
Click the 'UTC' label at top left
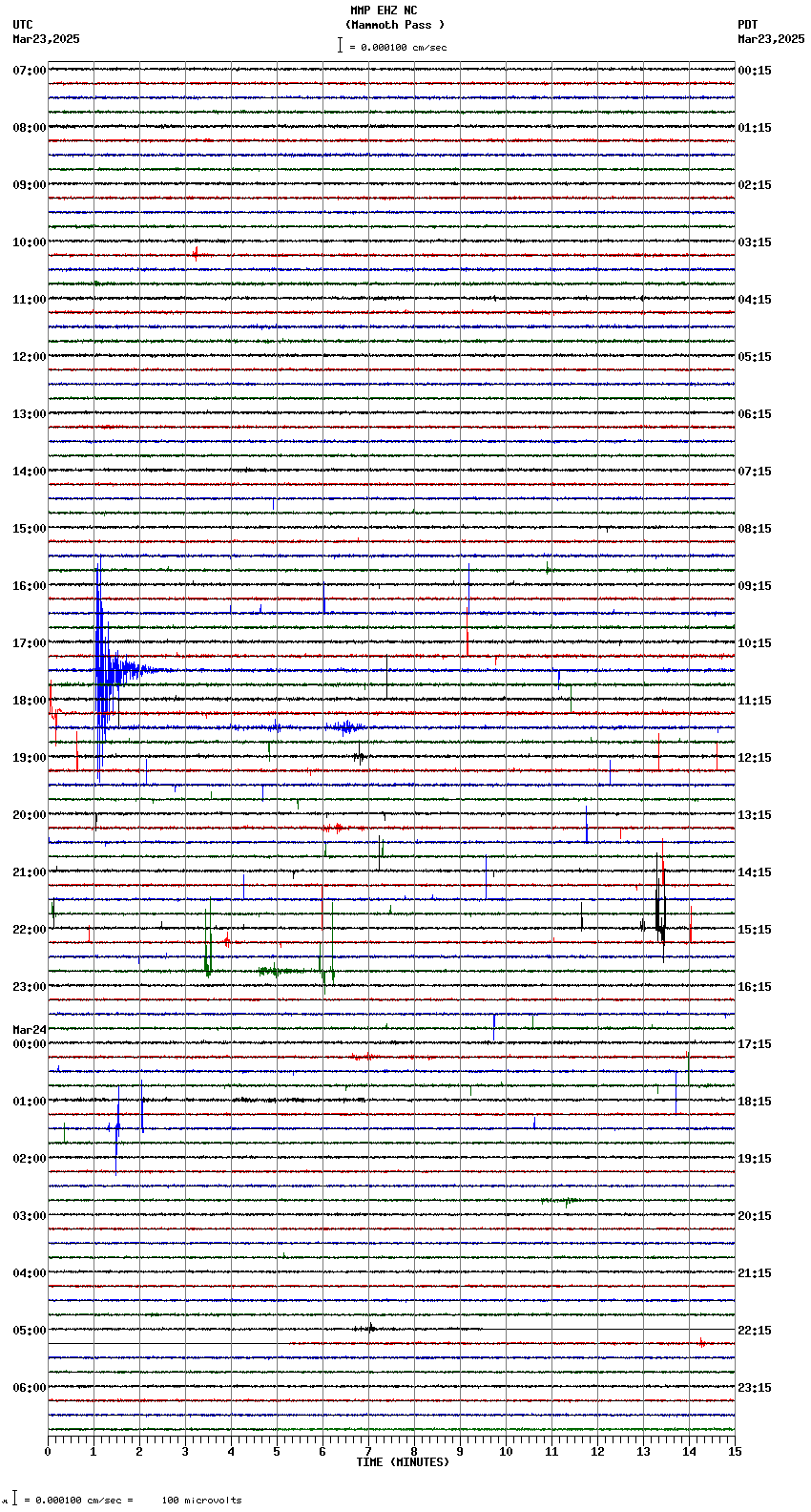pos(23,25)
